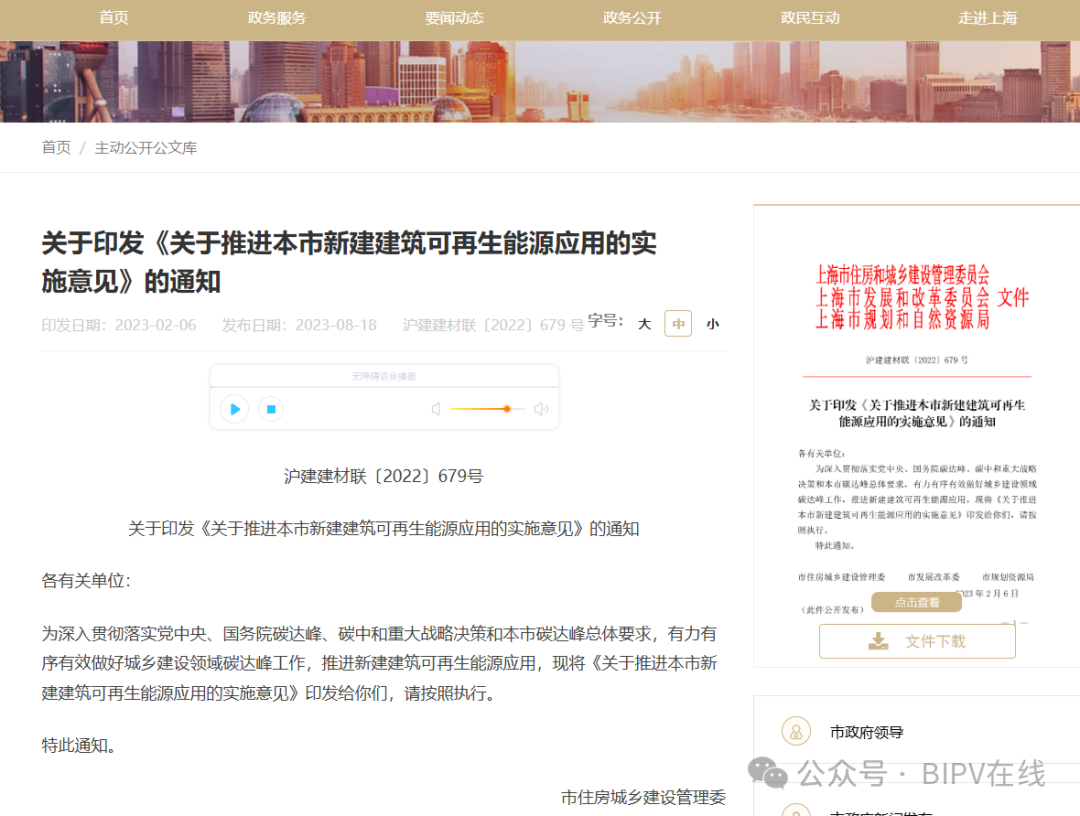Adjust the audio volume slider
This screenshot has height=816, width=1080.
(x=507, y=409)
